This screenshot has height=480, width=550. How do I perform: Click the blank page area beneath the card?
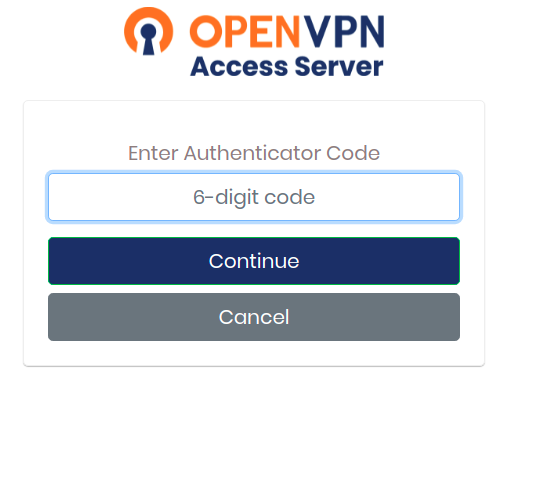coord(254,421)
